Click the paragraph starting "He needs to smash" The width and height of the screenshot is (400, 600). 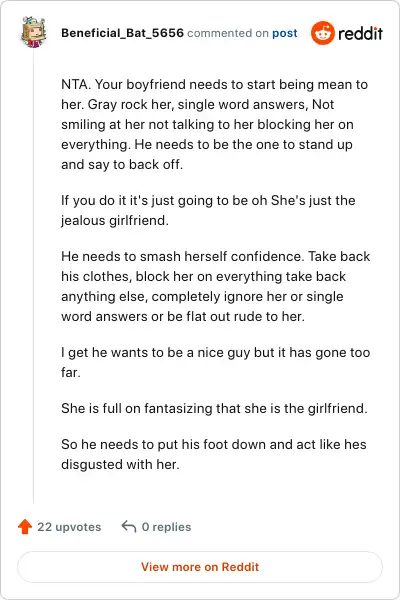tap(216, 286)
